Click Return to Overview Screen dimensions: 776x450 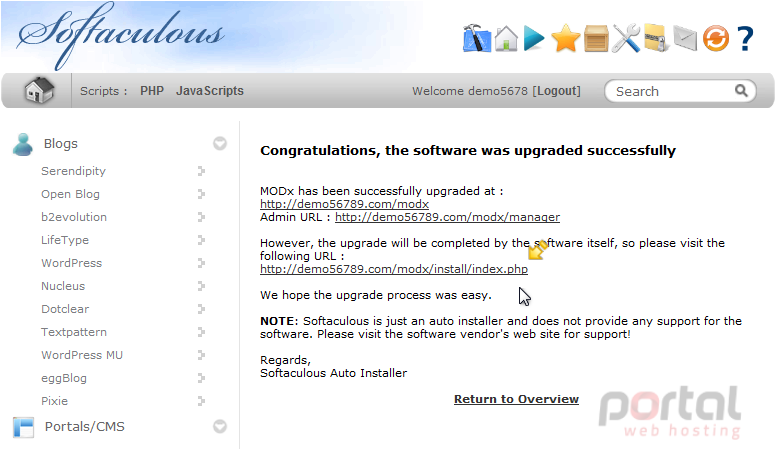[516, 399]
